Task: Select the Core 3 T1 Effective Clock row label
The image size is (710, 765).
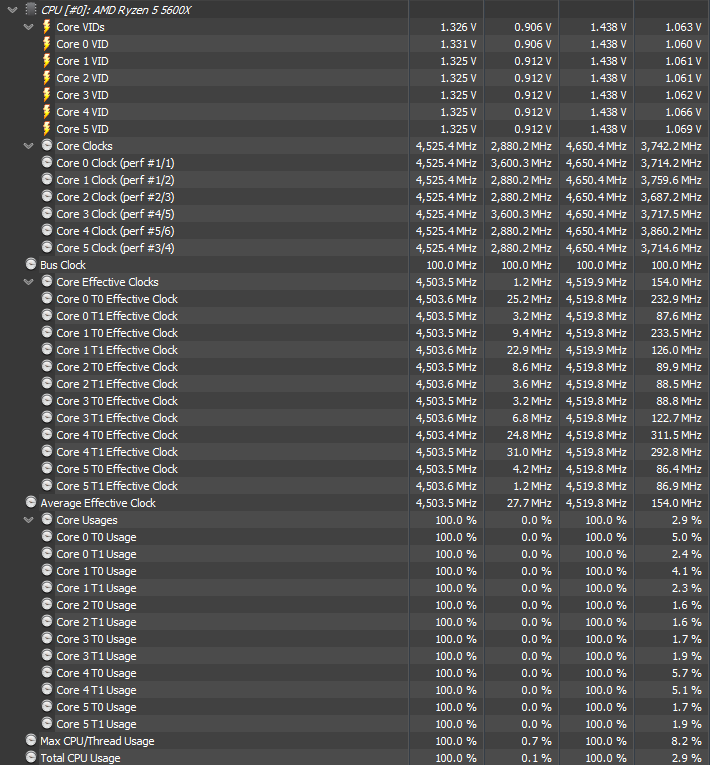Action: pos(117,418)
